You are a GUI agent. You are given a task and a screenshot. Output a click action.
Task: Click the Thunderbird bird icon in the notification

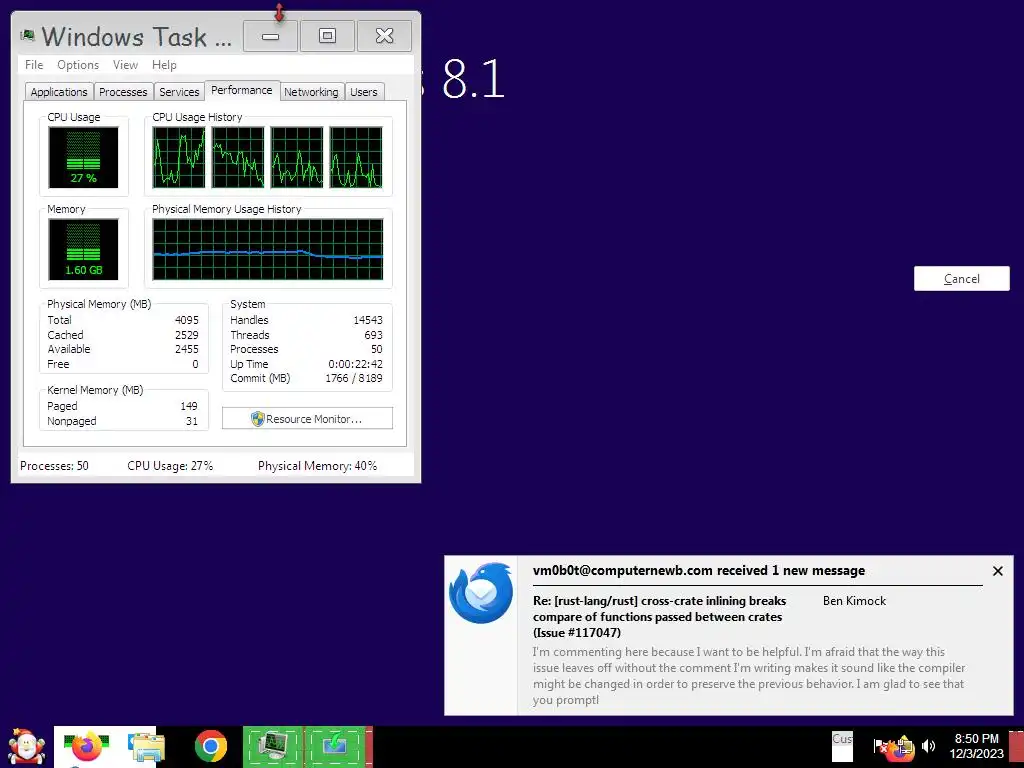tap(481, 592)
